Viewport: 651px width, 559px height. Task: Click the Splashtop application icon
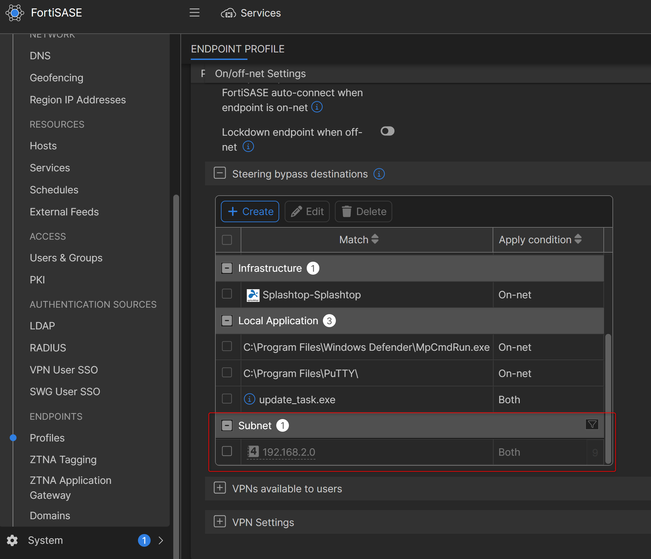click(x=252, y=295)
